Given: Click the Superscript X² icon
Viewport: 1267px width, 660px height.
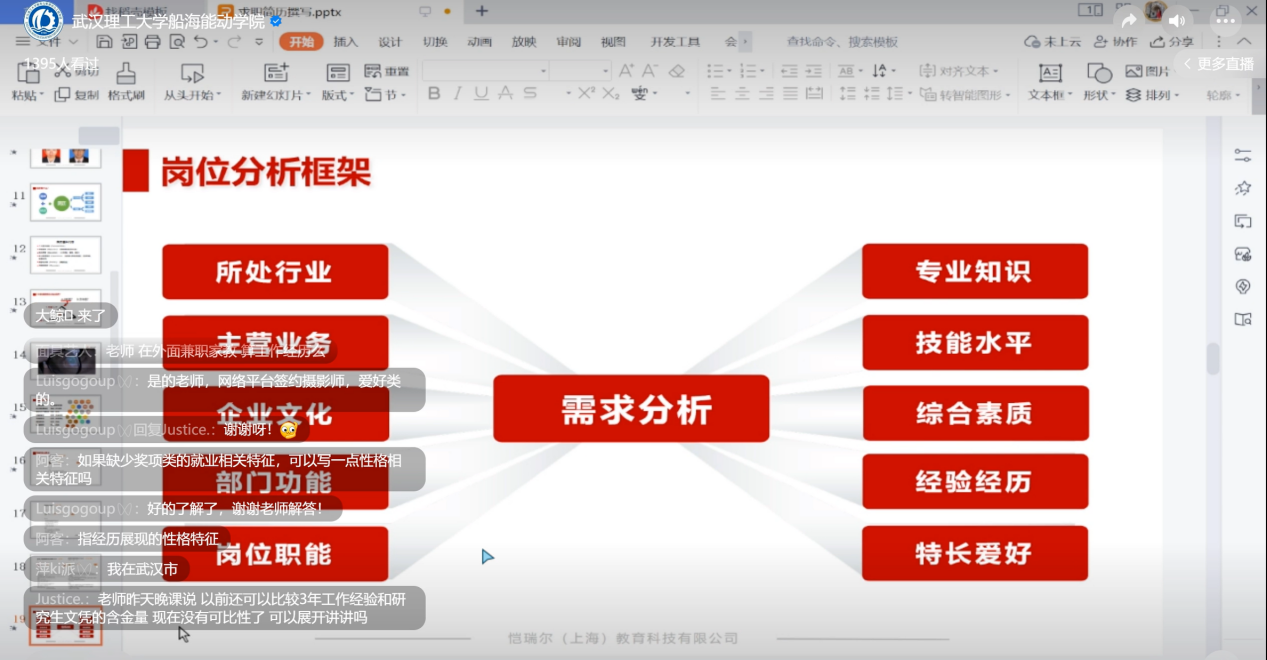Looking at the screenshot, I should point(587,94).
